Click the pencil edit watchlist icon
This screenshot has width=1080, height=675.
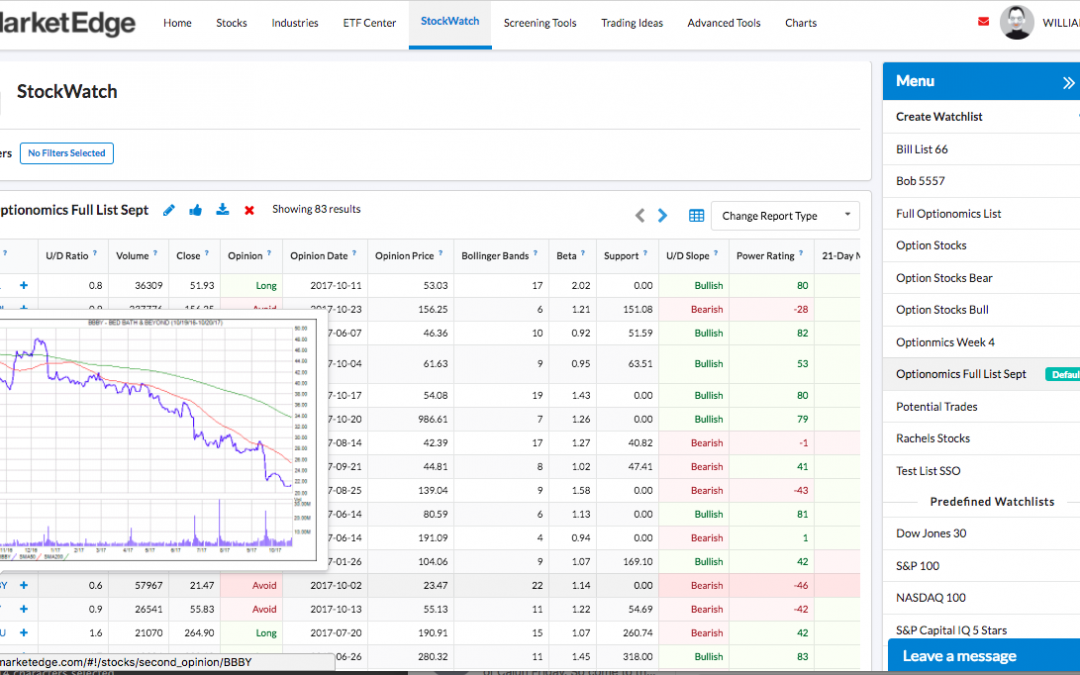click(169, 210)
